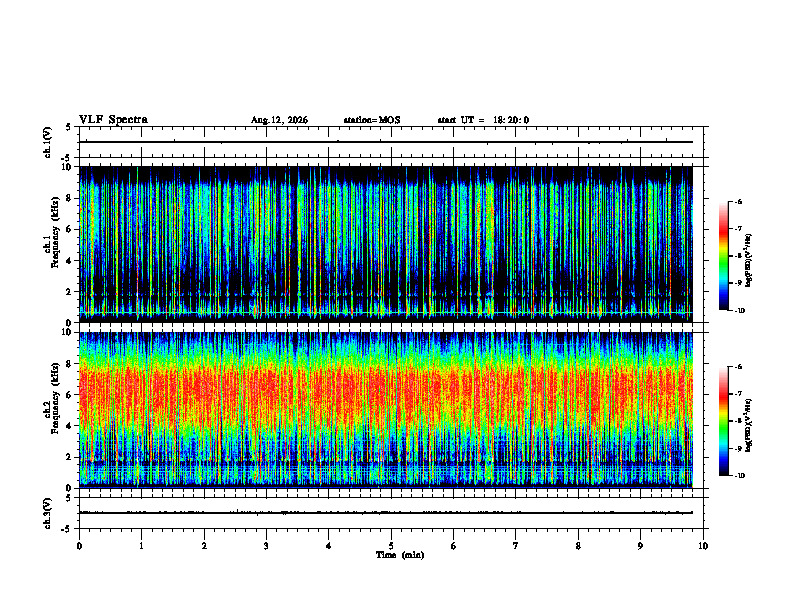The width and height of the screenshot is (792, 612).
Task: Select the ch.3(V) waveform axis label
Action: 47,513
